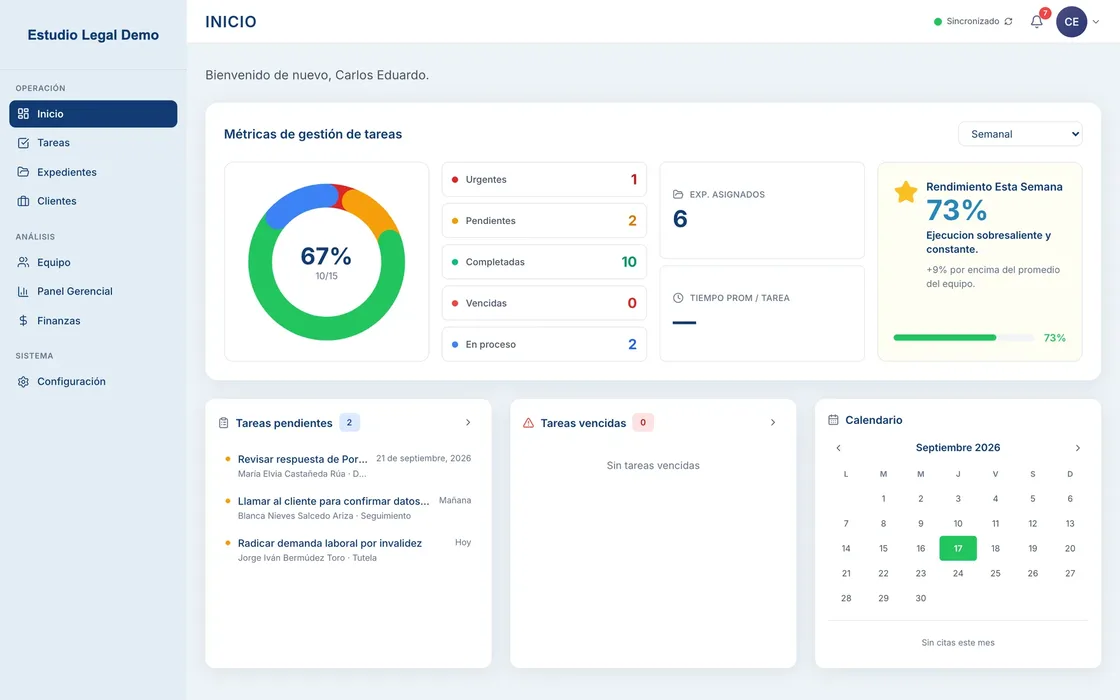Click the Urgentes metric row

tap(544, 179)
